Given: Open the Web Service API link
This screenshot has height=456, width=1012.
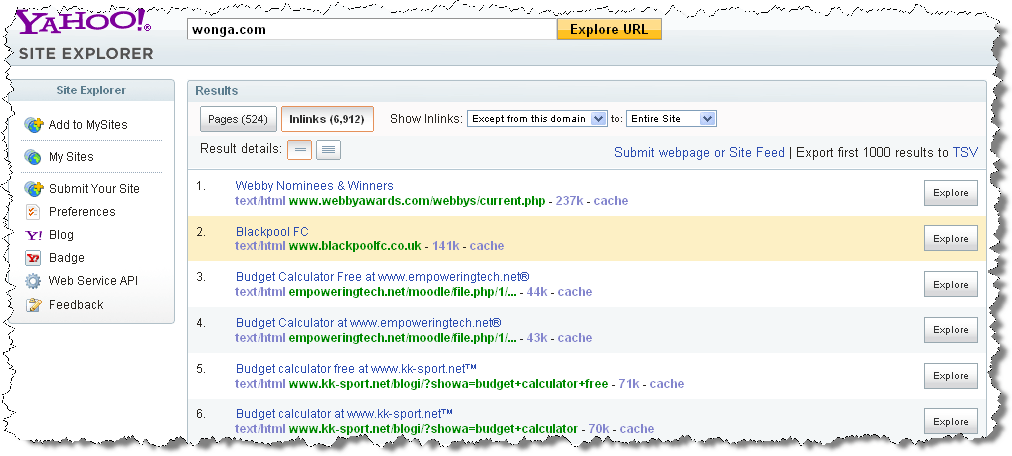Looking at the screenshot, I should pyautogui.click(x=94, y=281).
